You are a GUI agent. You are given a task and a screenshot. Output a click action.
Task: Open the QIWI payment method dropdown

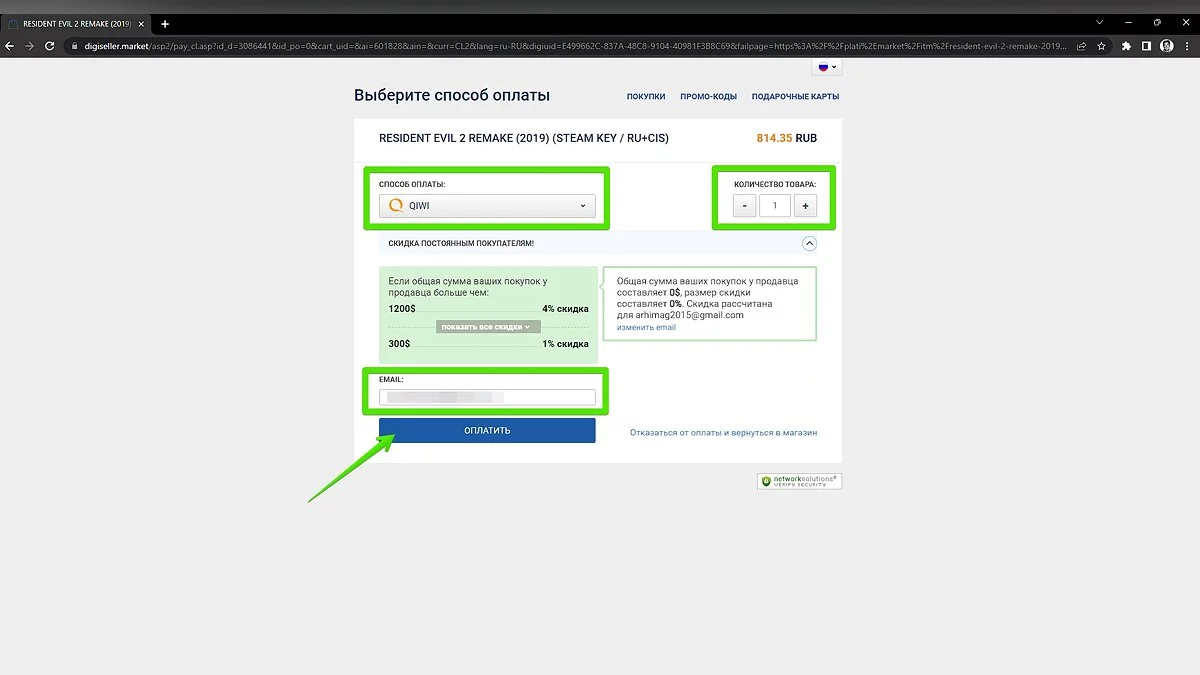click(x=487, y=206)
